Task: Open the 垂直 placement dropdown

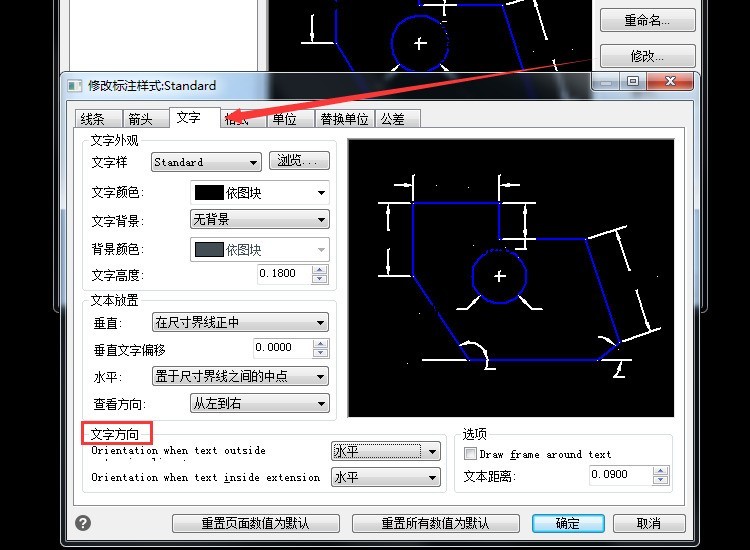Action: pos(240,322)
